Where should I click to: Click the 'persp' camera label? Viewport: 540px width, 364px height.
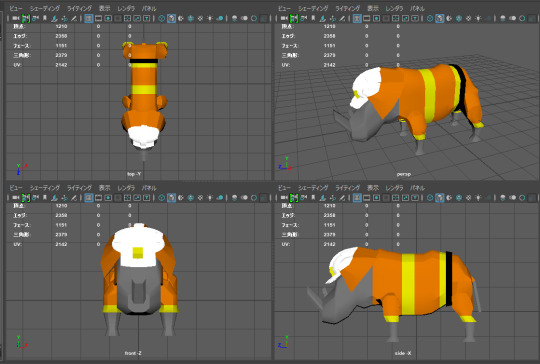coord(404,174)
